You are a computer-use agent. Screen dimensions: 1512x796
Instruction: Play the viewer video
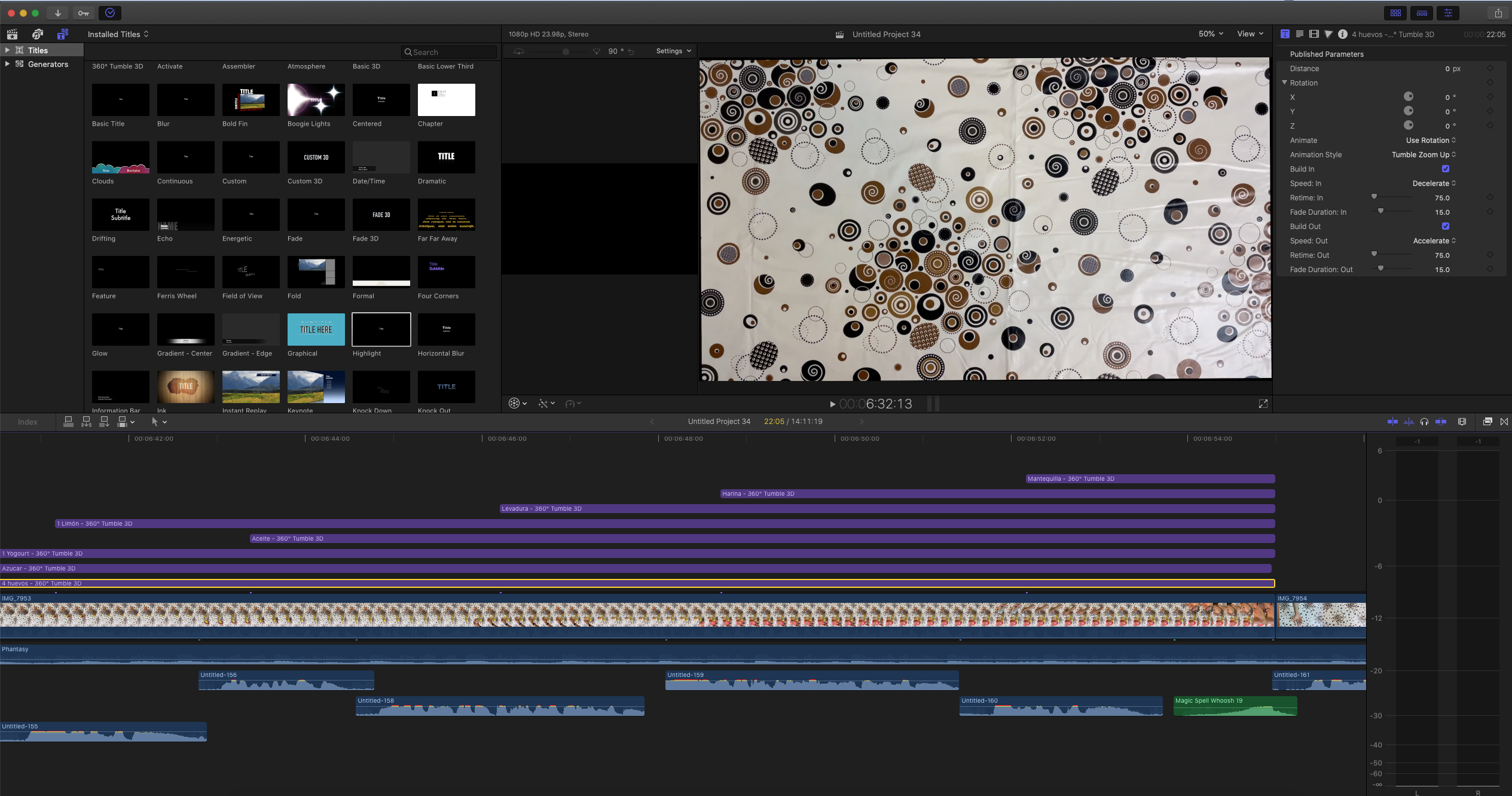click(832, 404)
